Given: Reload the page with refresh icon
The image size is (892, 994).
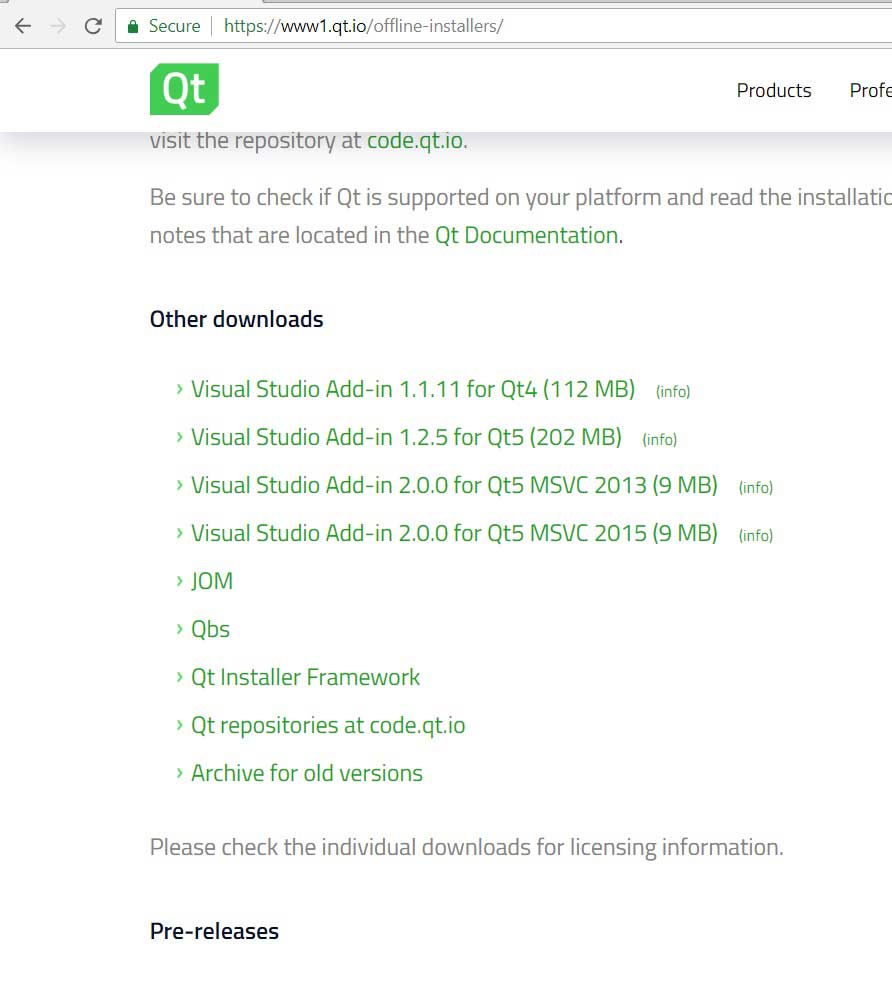Looking at the screenshot, I should [93, 26].
